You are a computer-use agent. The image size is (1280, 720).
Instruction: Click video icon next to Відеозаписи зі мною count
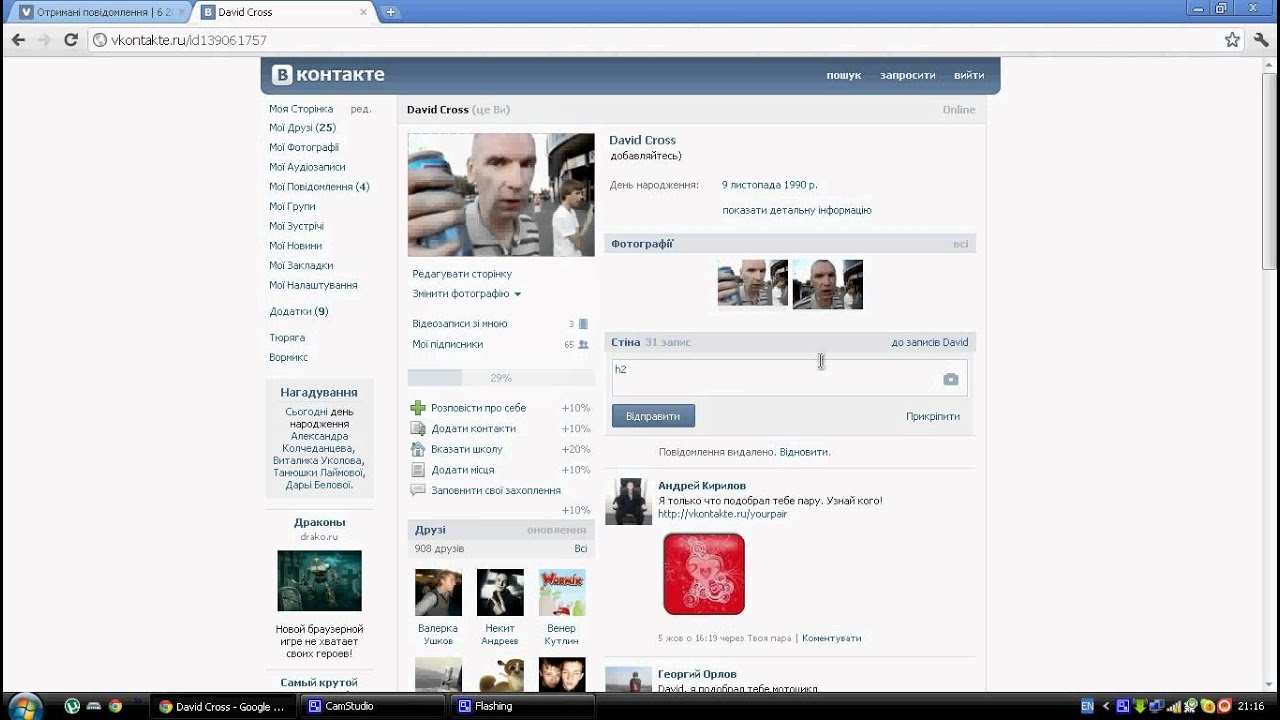coord(583,324)
